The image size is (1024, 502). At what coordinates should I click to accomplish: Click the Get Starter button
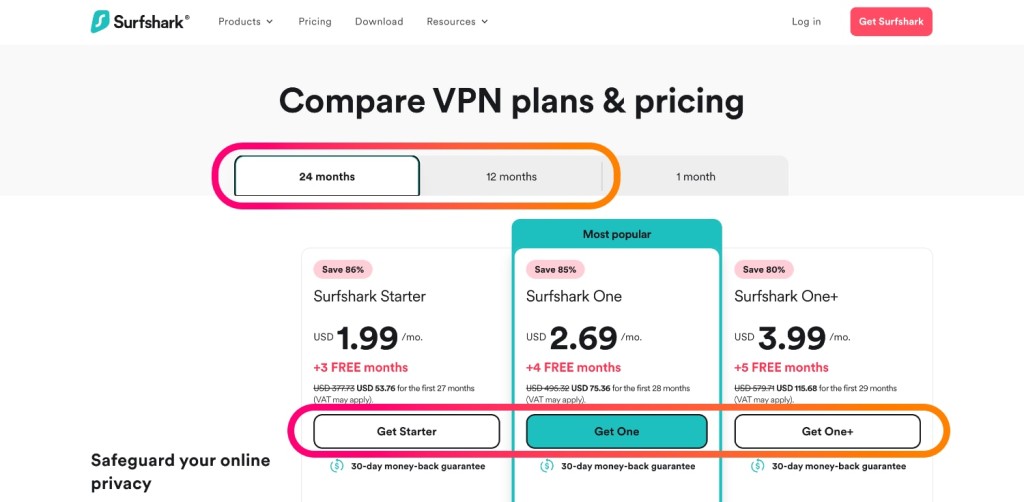coord(406,431)
